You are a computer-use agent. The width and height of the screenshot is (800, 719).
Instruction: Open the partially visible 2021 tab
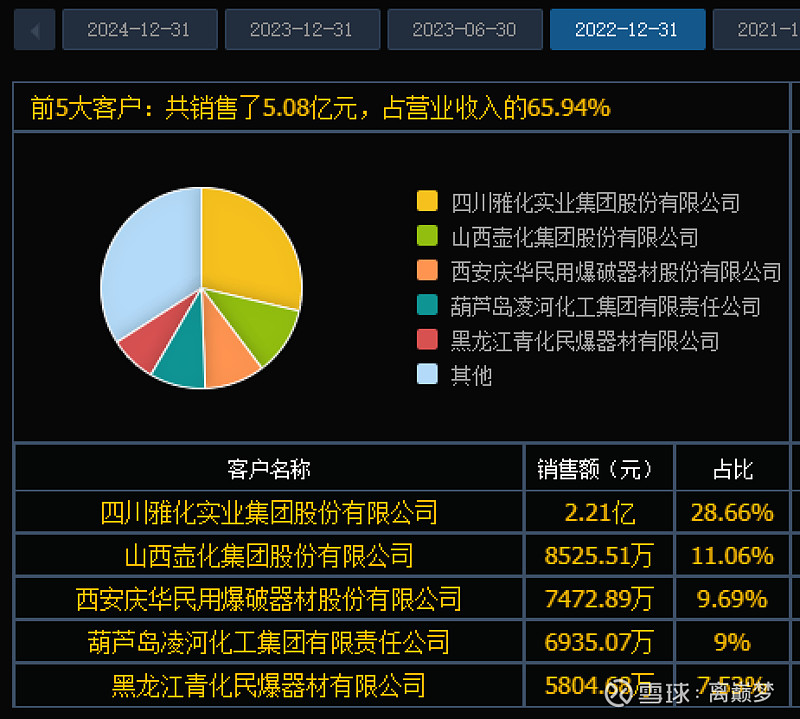[x=756, y=30]
